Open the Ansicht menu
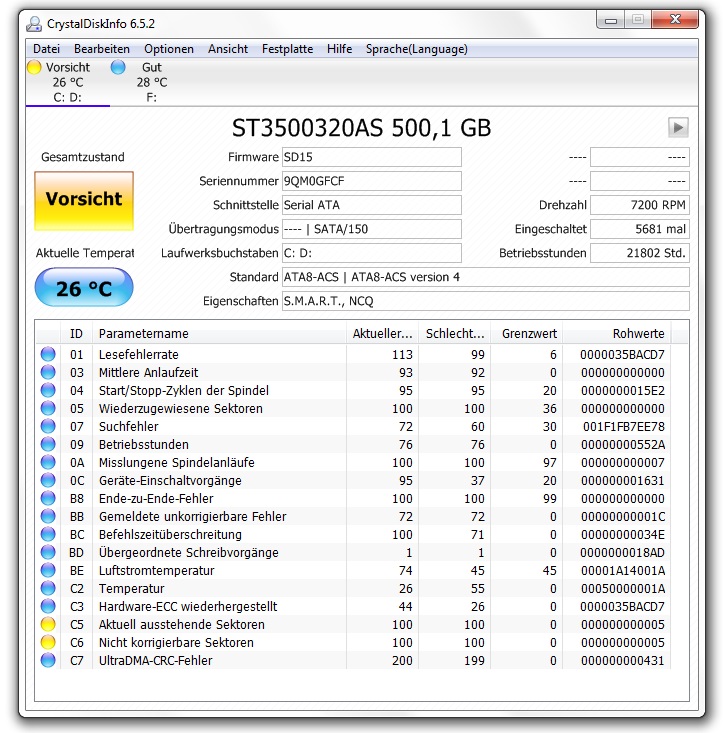Image resolution: width=723 pixels, height=733 pixels. 228,49
